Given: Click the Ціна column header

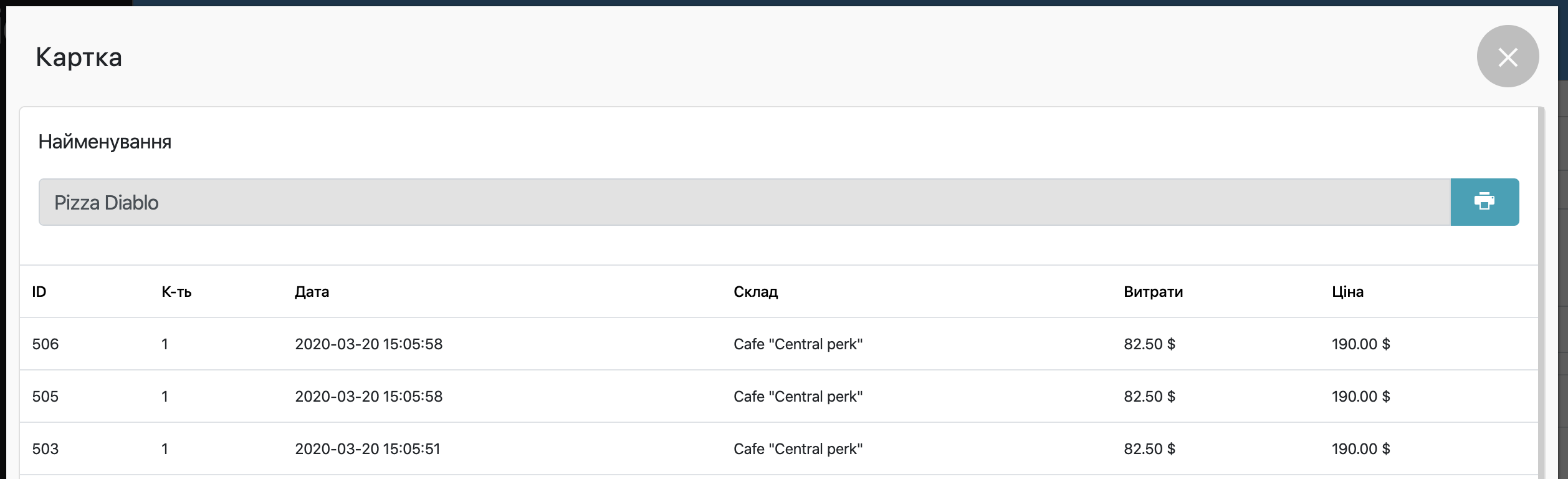Looking at the screenshot, I should (1347, 292).
